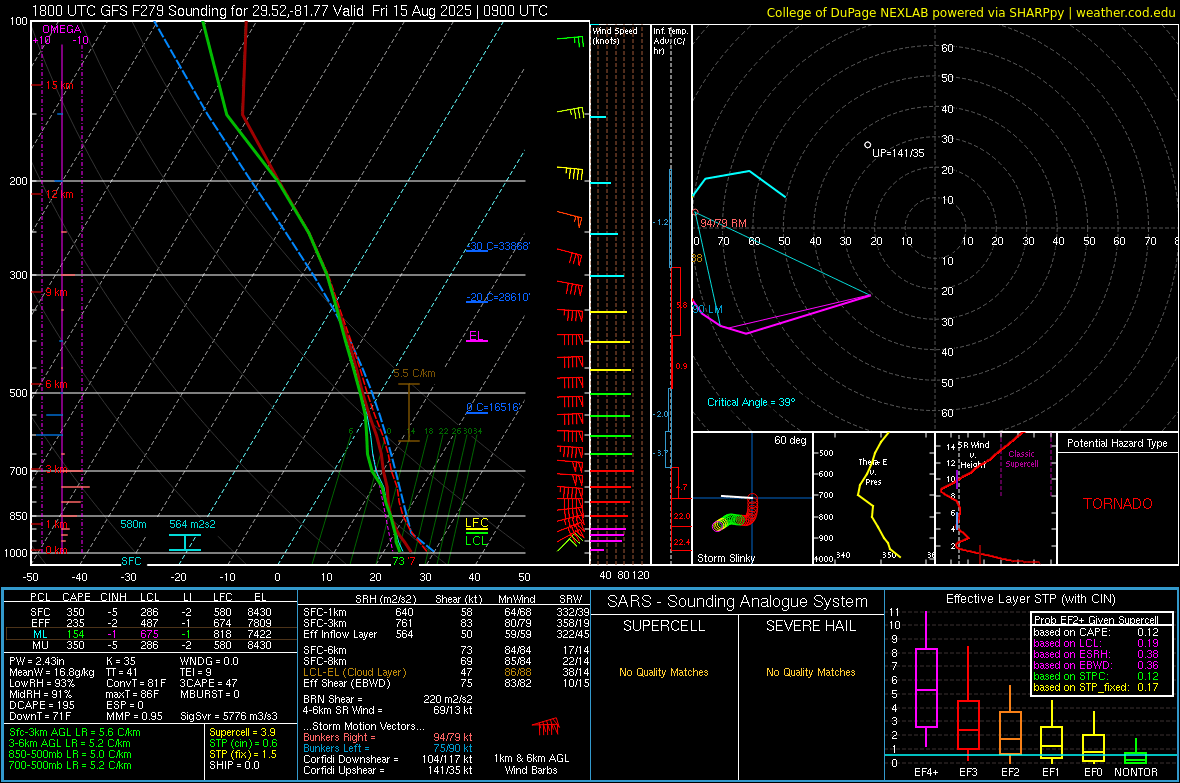Select the 'PW = 2.43in' readout
Screen dimensions: 1180x783
[37, 661]
